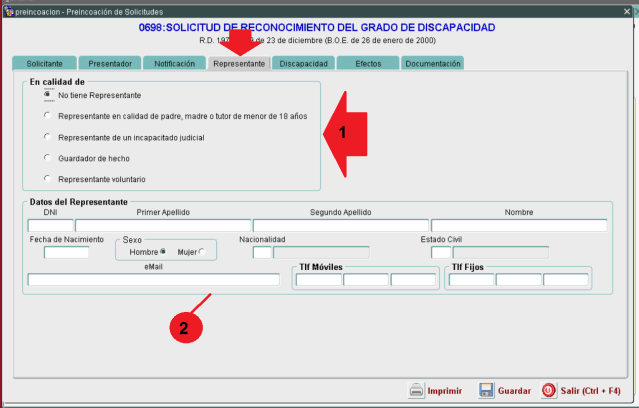
Task: Select representante de padre, madre o tutor
Action: coord(47,116)
